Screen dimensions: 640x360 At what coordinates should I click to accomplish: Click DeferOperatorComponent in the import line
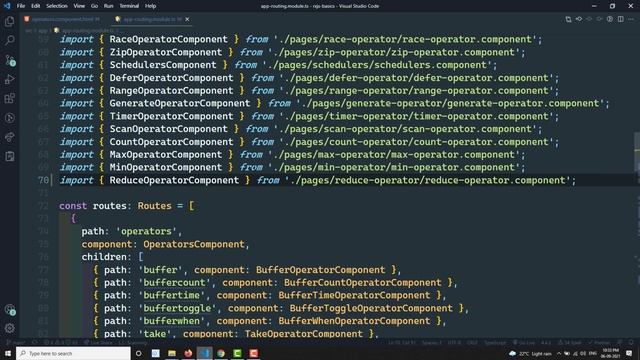coord(171,78)
